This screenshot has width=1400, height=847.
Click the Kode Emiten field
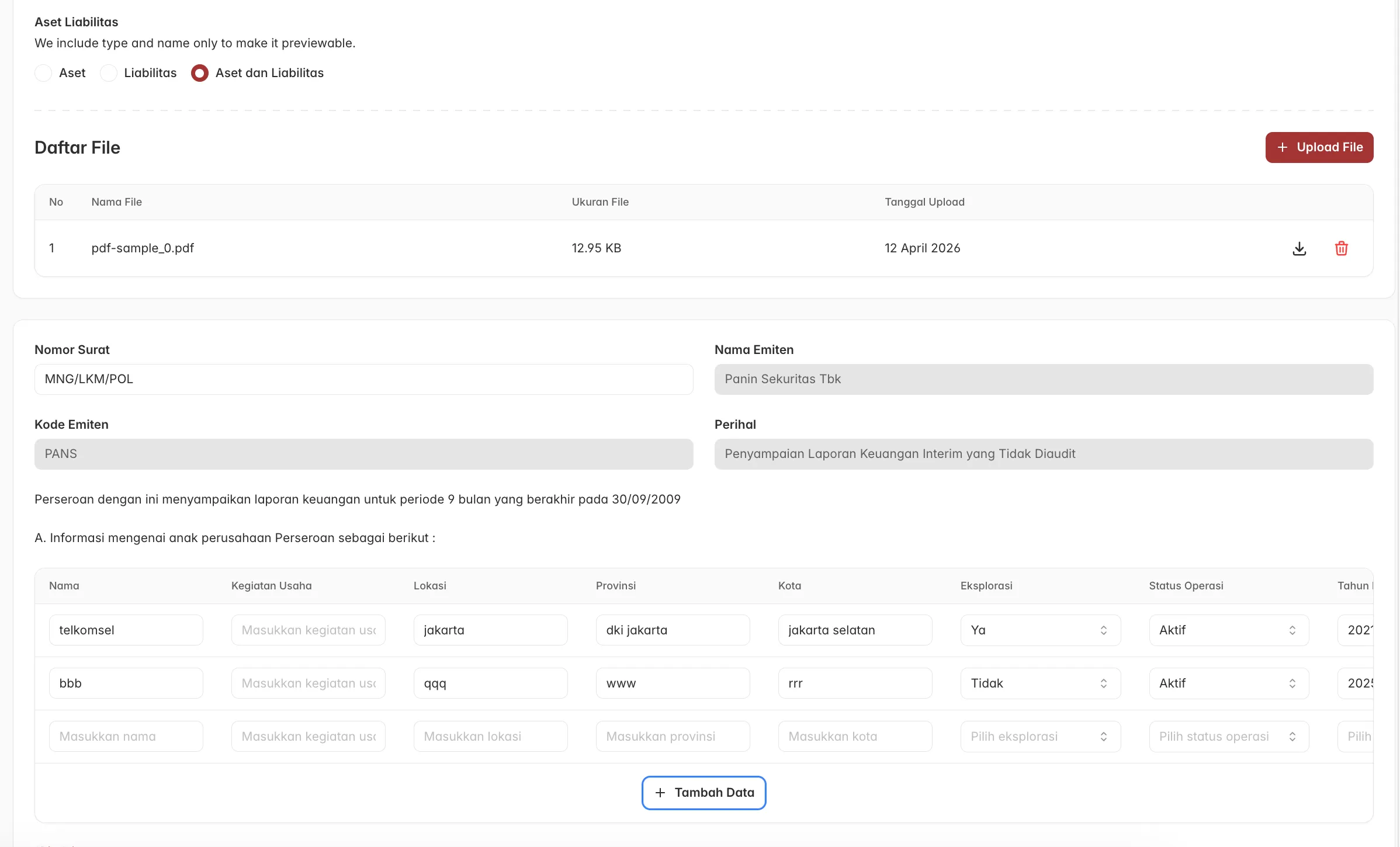tap(363, 454)
